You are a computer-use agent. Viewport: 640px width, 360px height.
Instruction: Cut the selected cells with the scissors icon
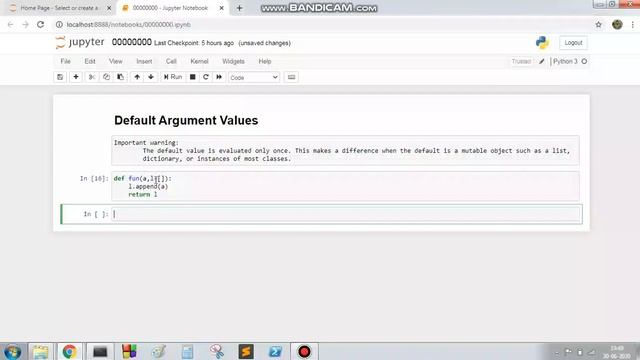point(92,77)
